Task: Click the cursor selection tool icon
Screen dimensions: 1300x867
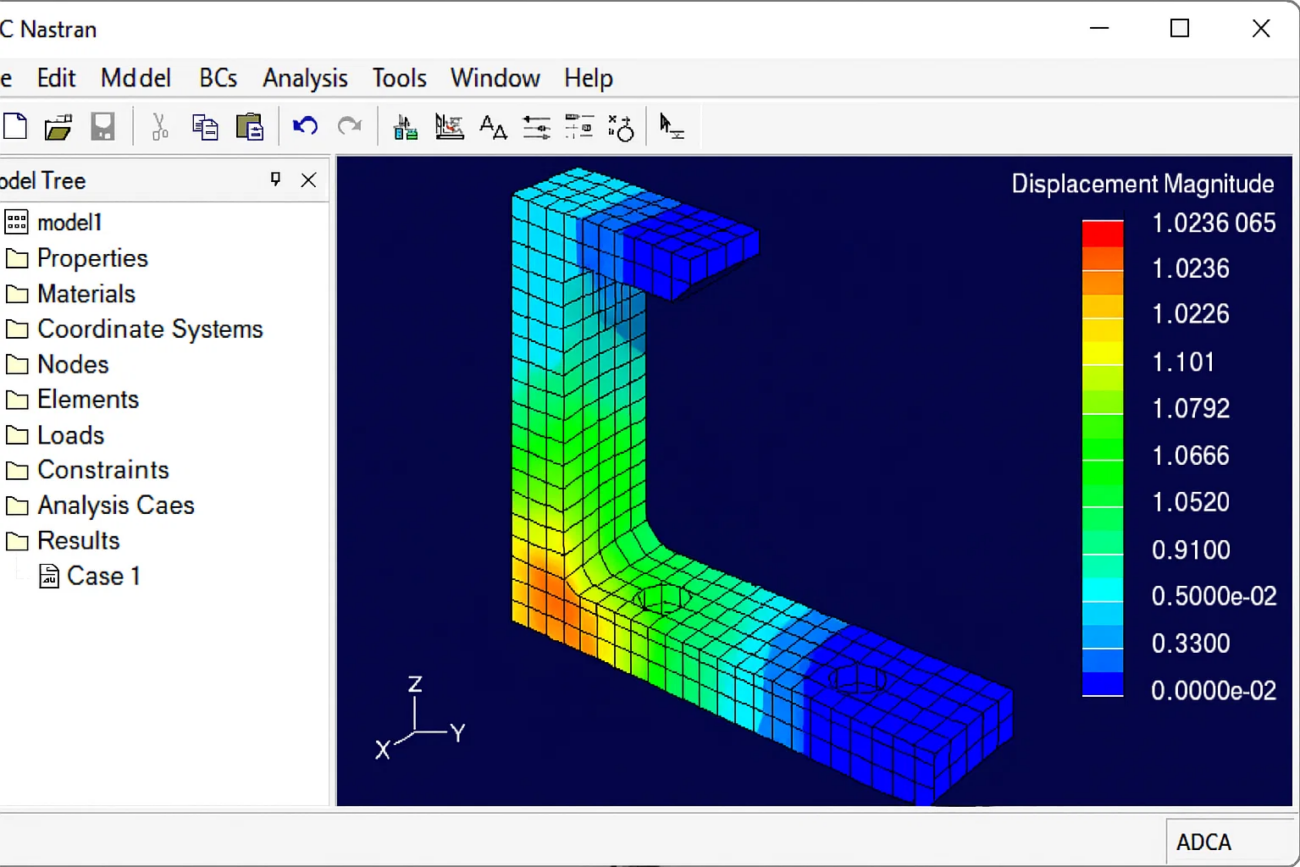Action: 671,127
